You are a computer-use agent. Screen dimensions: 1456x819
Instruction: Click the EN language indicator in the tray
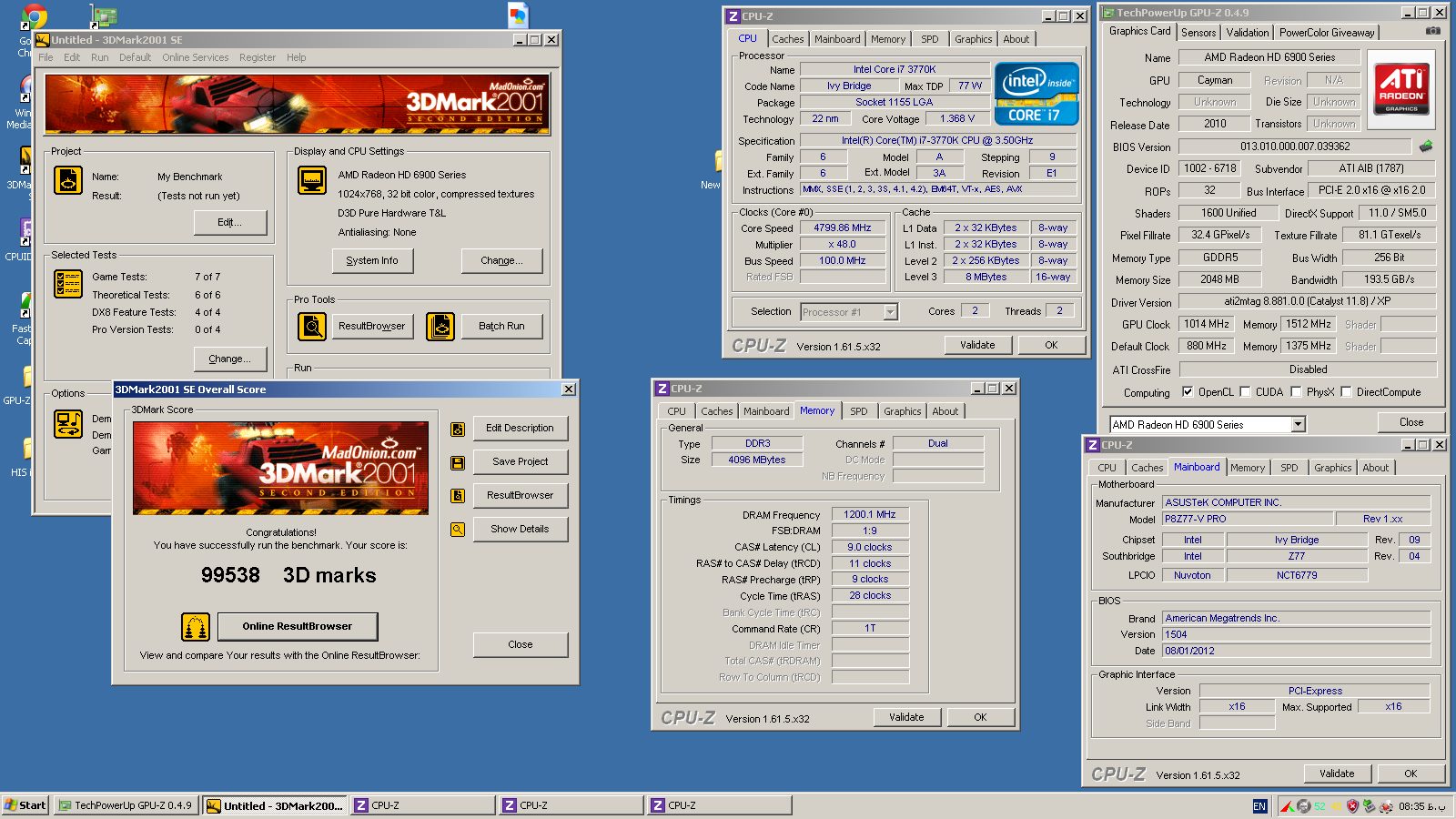[1259, 806]
